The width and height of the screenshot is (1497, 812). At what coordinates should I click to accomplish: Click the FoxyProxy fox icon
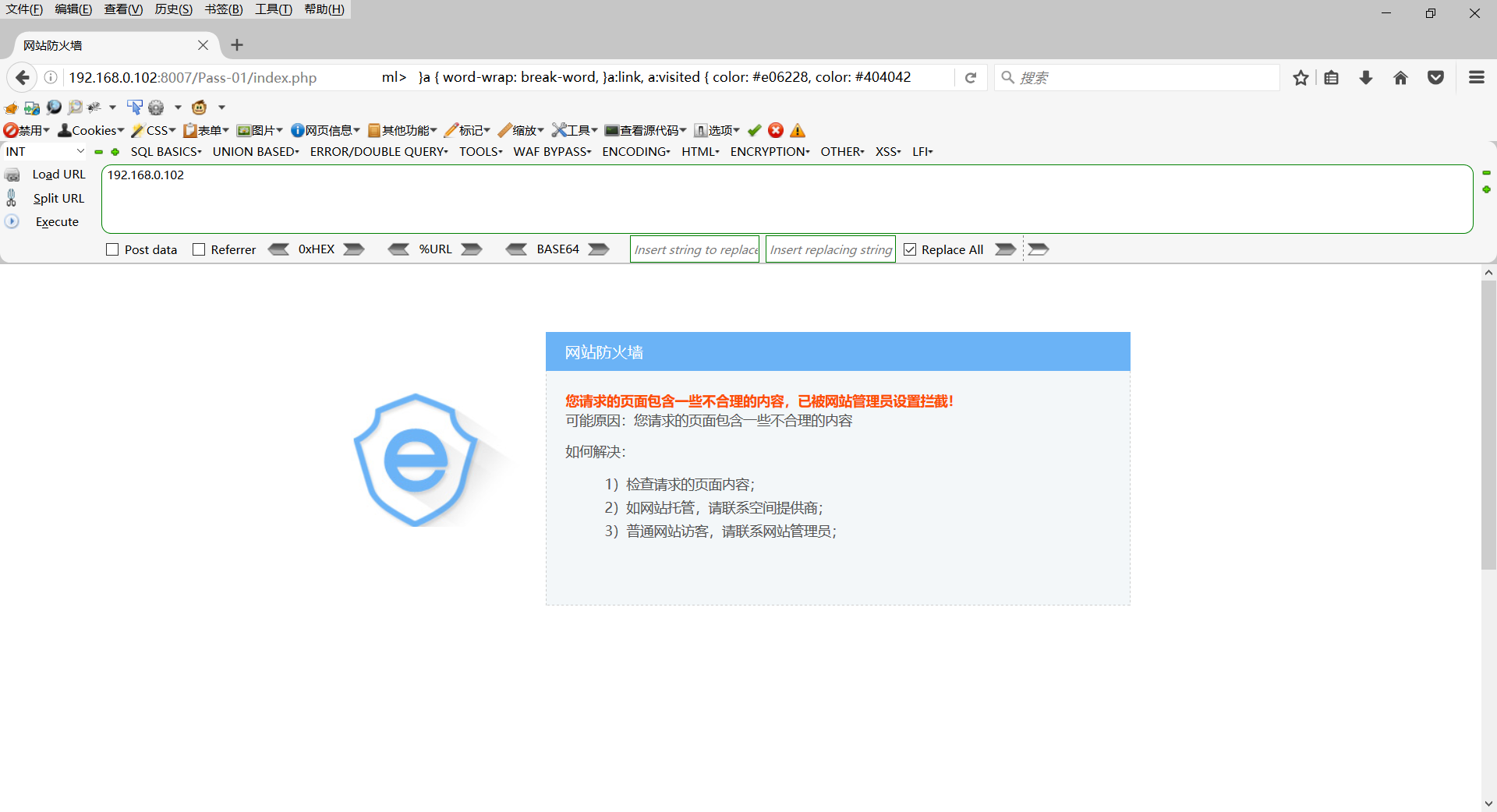click(x=11, y=108)
